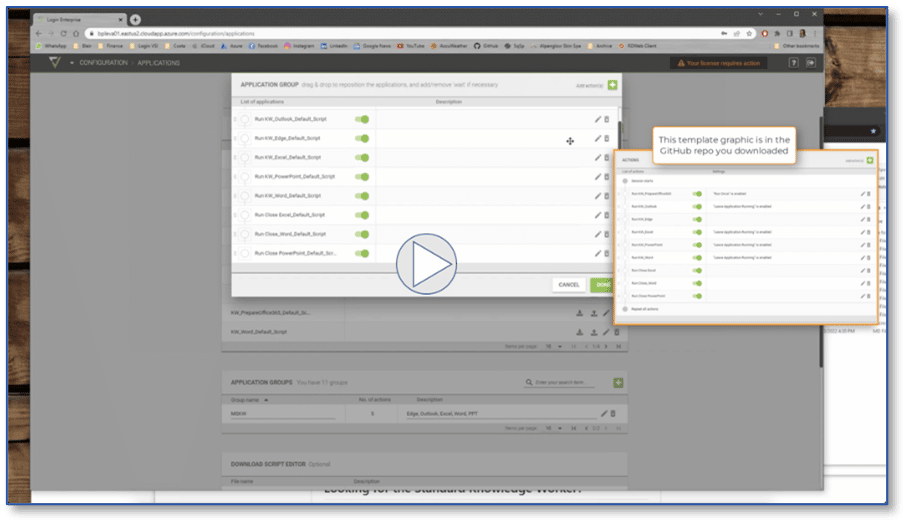
Task: Delete the Run Close Excel_Default_Script row
Action: [x=607, y=215]
